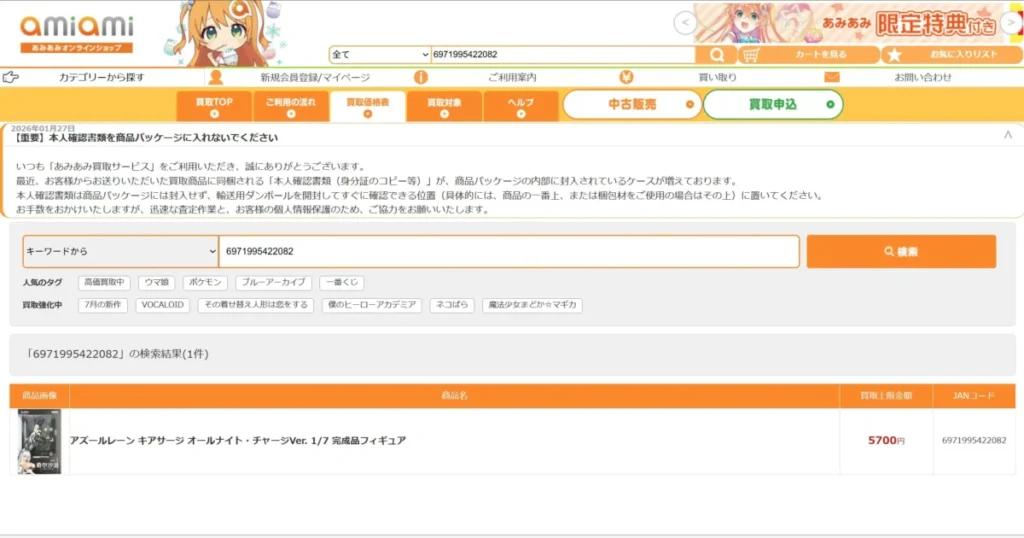Select the その着せ替え人形は恋をする tag
Viewport: 1024px width, 538px height.
[x=256, y=305]
